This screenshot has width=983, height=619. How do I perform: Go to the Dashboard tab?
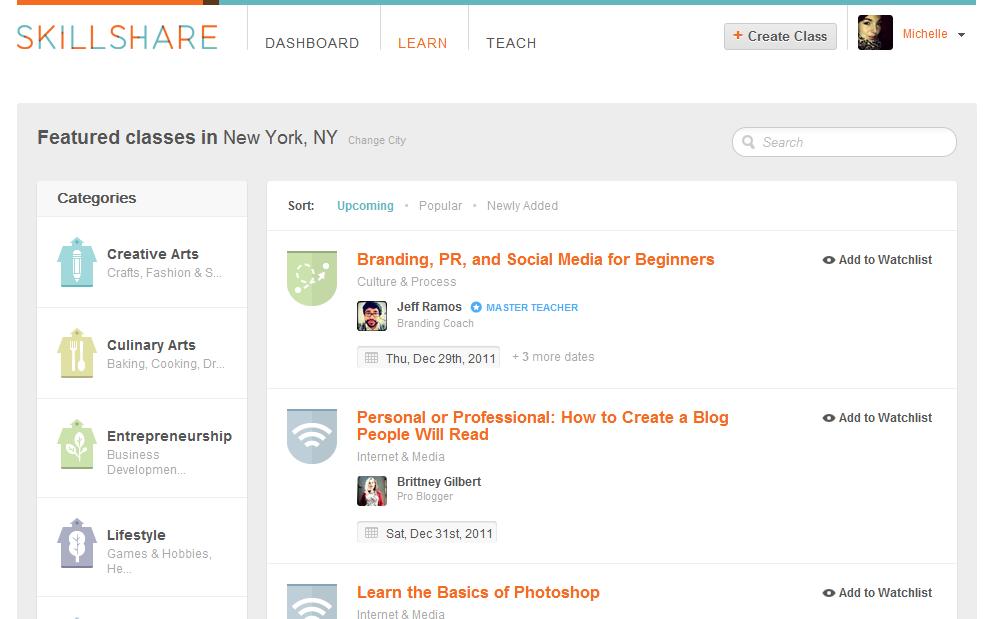tap(312, 43)
